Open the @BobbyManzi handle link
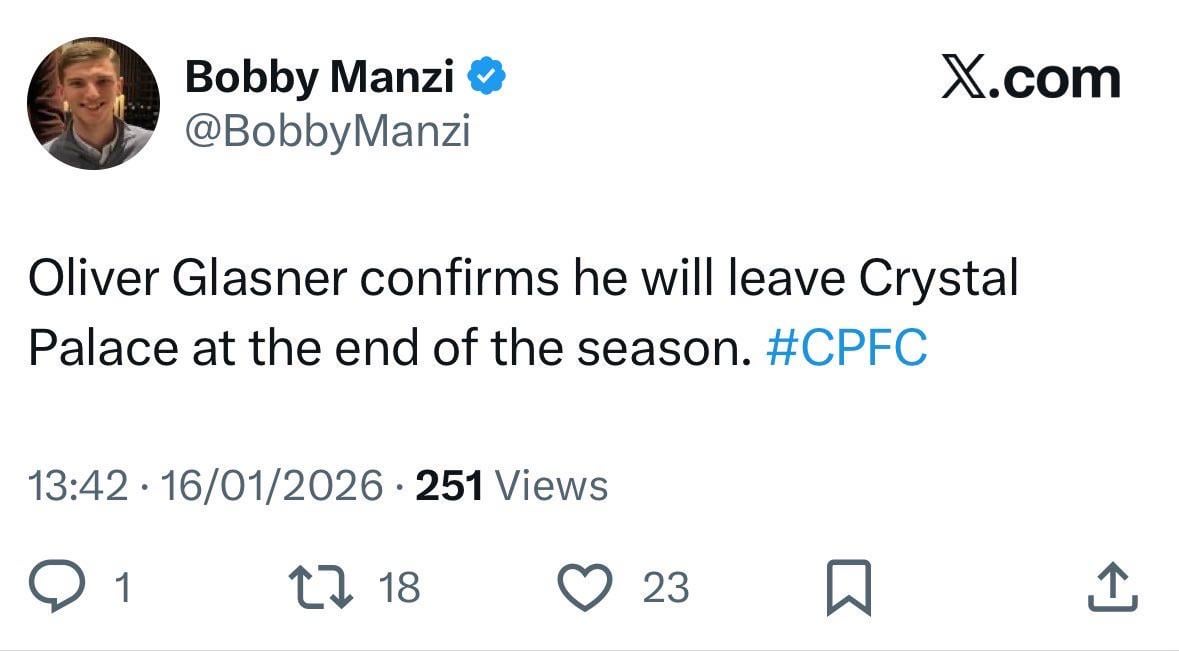 point(327,130)
